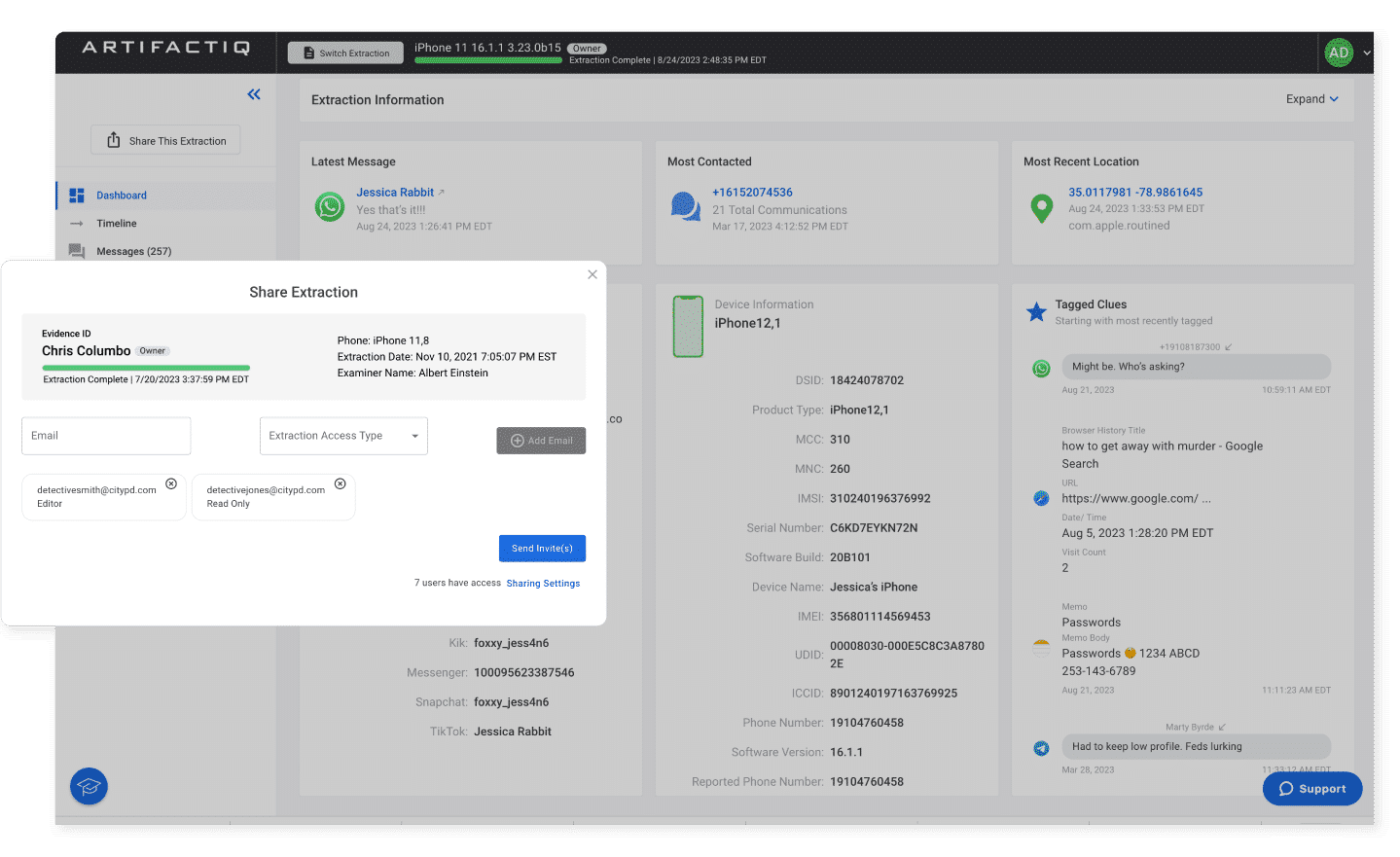Image resolution: width=1400 pixels, height=857 pixels.
Task: Click the Tagged Clues star icon
Action: tap(1036, 312)
